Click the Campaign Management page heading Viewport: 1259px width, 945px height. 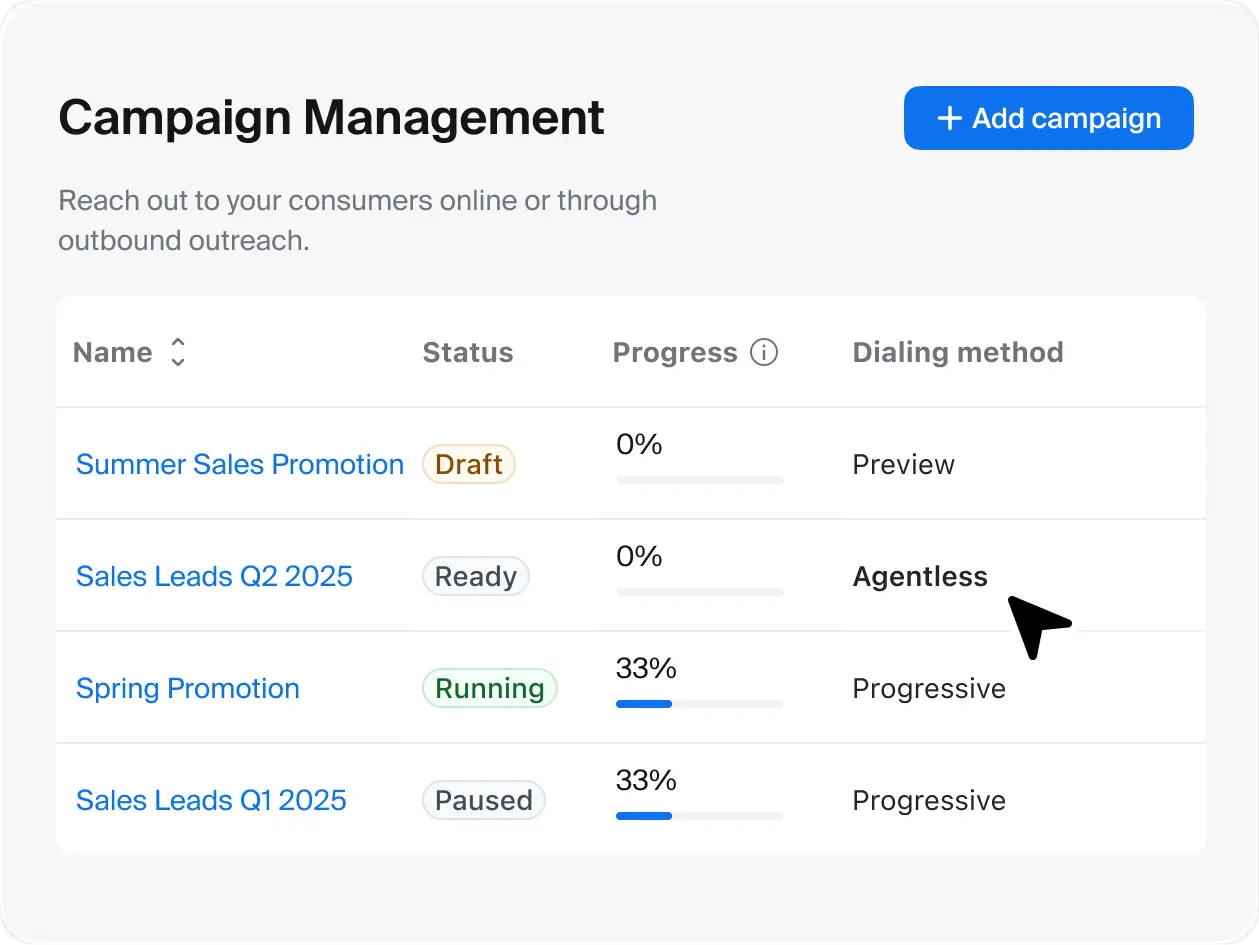coord(331,118)
